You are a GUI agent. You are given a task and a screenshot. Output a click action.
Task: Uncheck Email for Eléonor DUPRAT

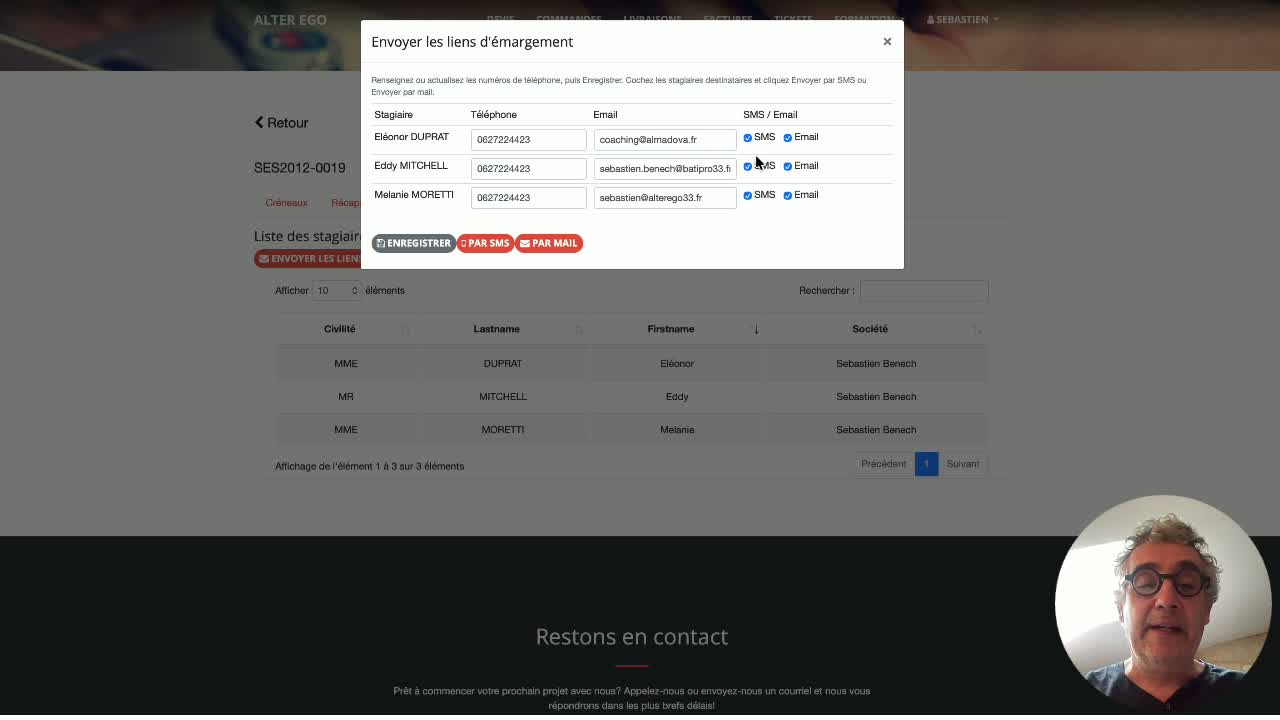pyautogui.click(x=787, y=137)
